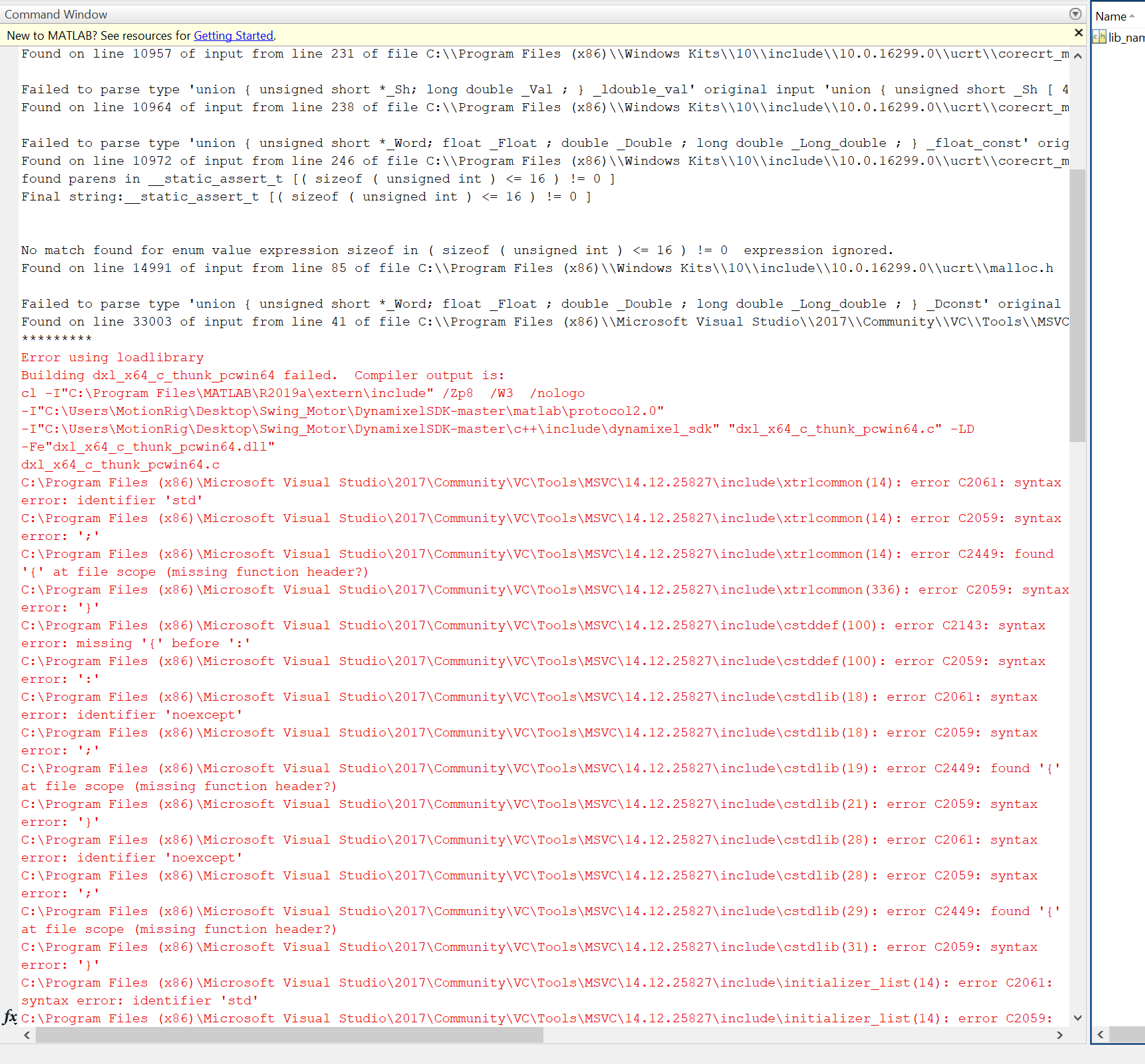Screen dimensions: 1145x1064
Task: Toggle sort order on the Name column
Action: click(1111, 15)
